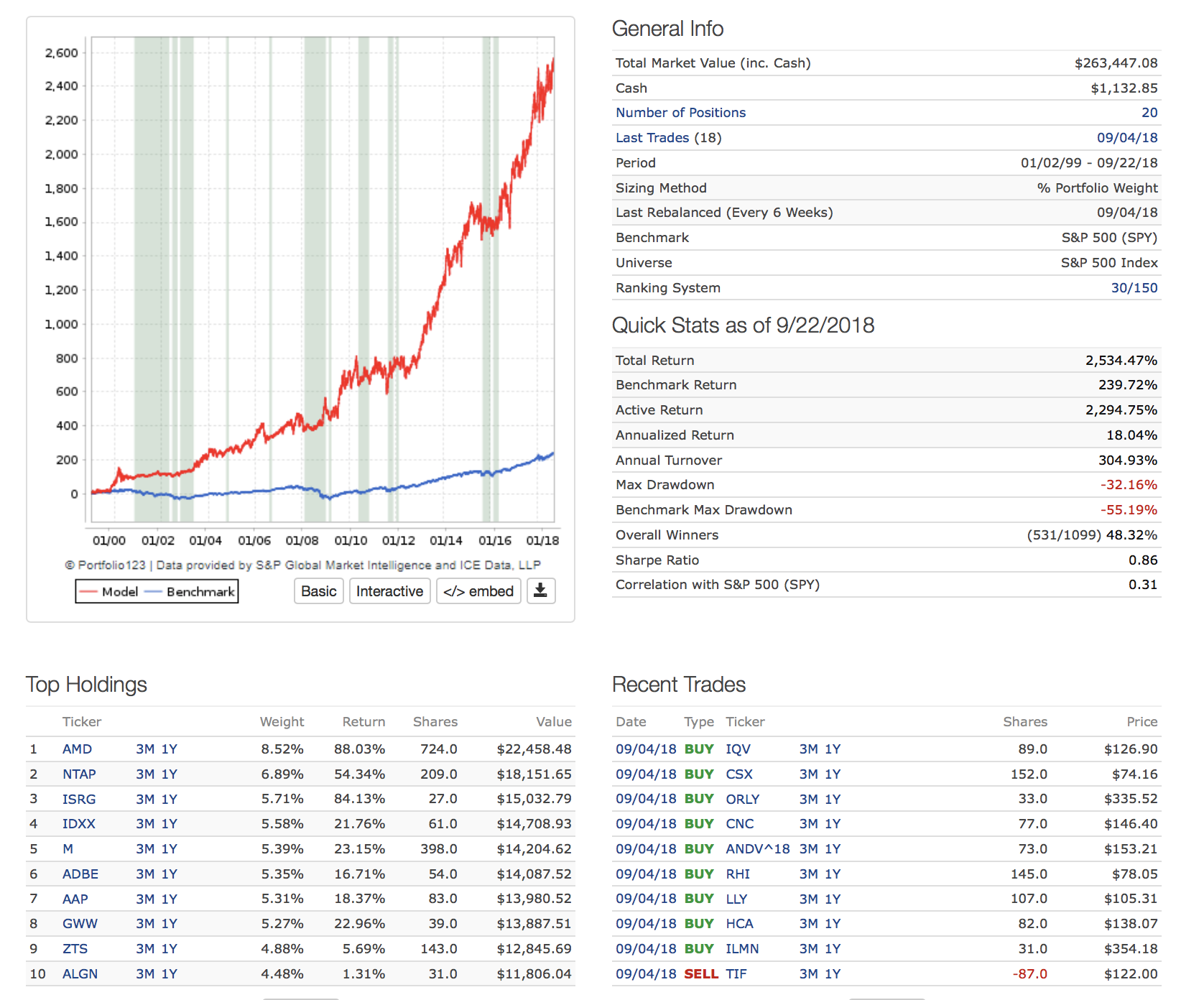Open the 1Y chart for ISRG
The height and width of the screenshot is (1000, 1204).
pyautogui.click(x=169, y=800)
